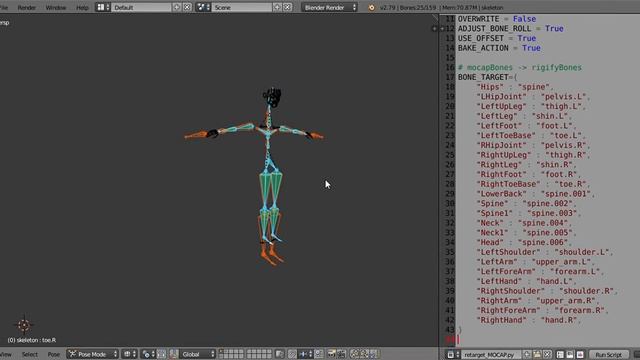The height and width of the screenshot is (360, 640).
Task: Toggle syntax highlighting in text editor
Action: tap(580, 355)
